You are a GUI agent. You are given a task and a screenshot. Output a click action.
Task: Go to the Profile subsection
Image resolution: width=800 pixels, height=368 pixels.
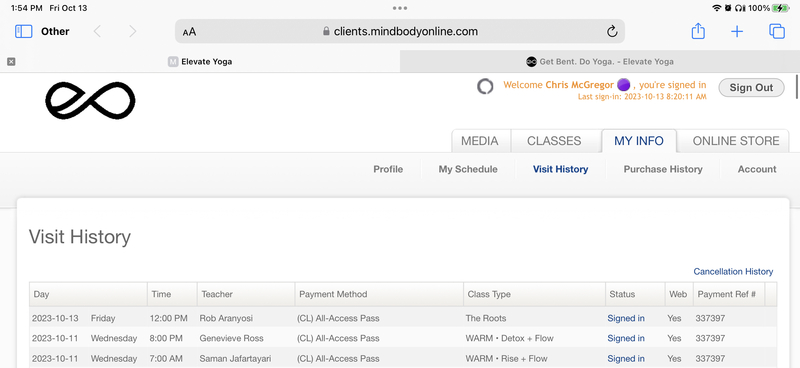tap(388, 169)
